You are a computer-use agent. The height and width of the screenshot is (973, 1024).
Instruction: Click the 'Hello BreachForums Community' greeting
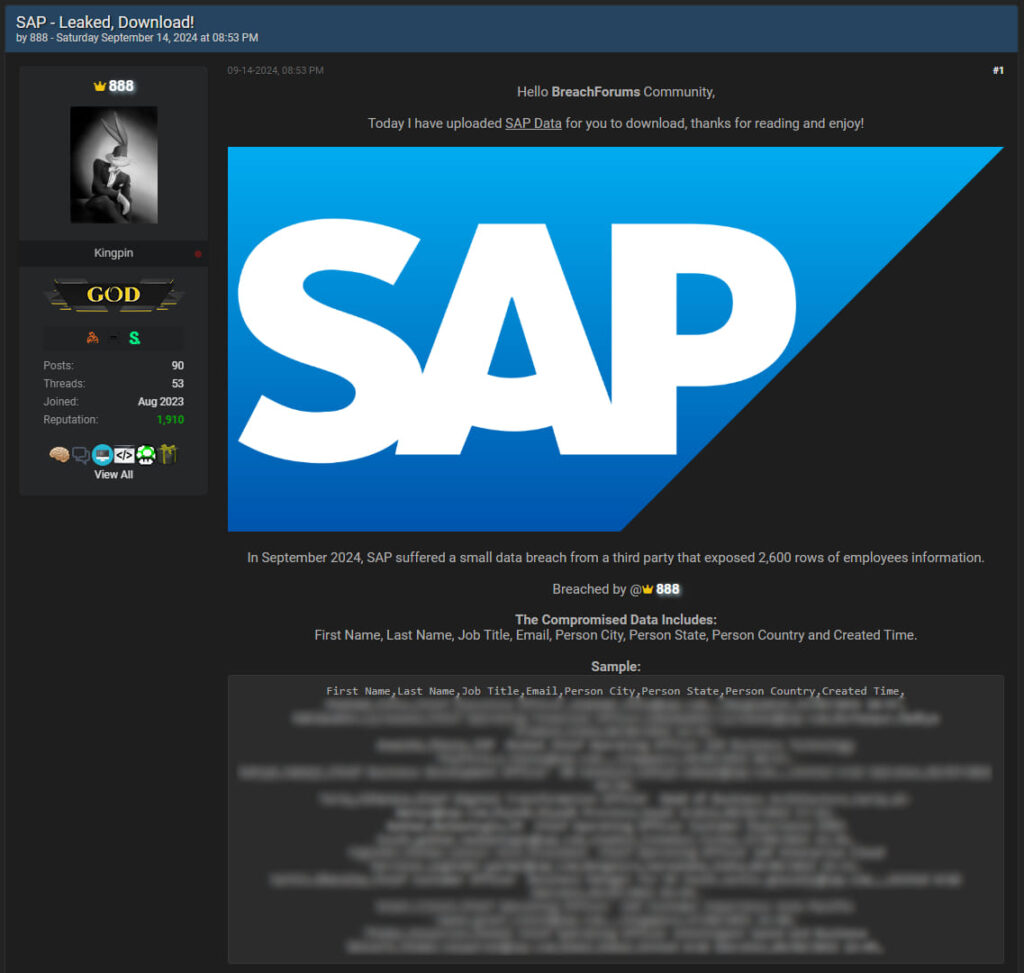click(616, 92)
